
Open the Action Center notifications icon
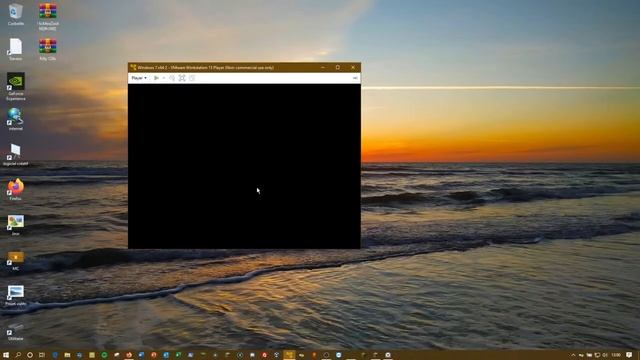629,355
